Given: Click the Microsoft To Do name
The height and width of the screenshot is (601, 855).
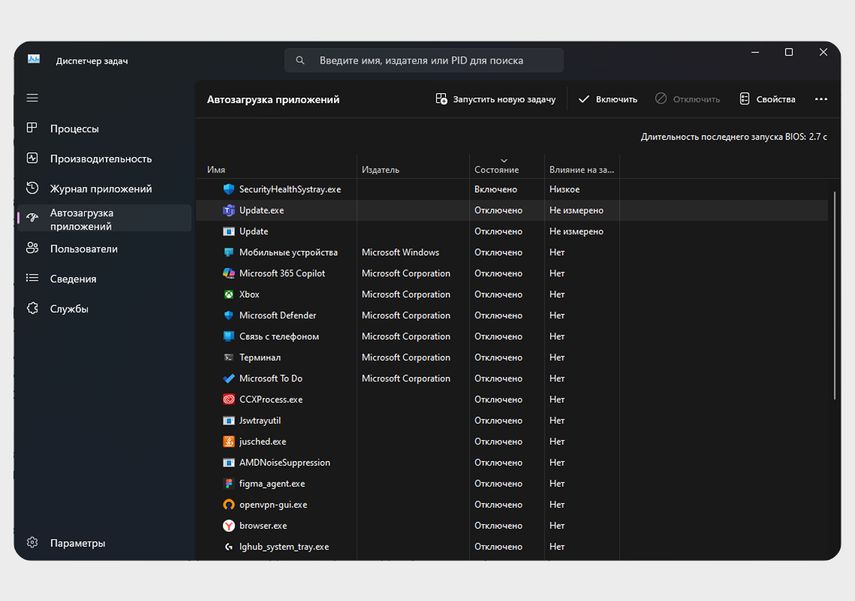Looking at the screenshot, I should [x=270, y=378].
